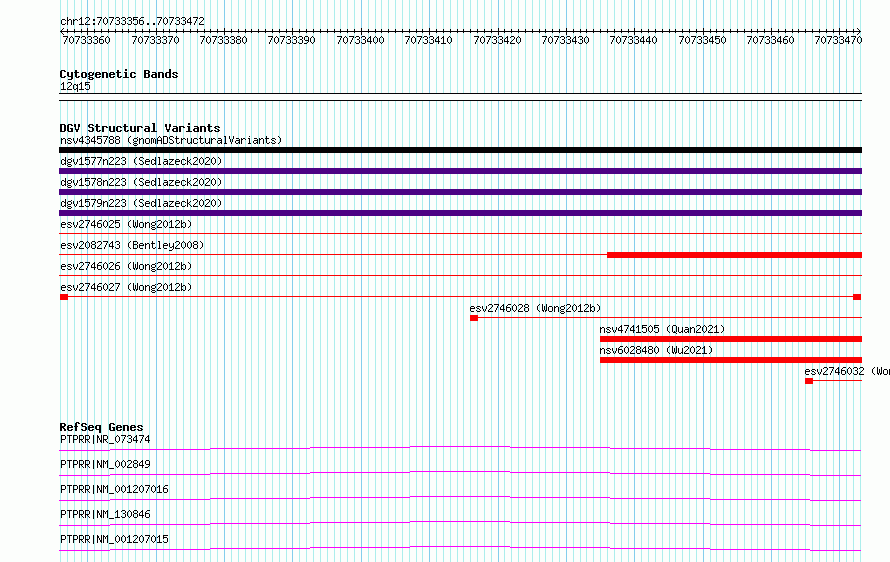Open the PTPRR|NR_073474 transcript label
This screenshot has height=562, width=890.
point(105,439)
